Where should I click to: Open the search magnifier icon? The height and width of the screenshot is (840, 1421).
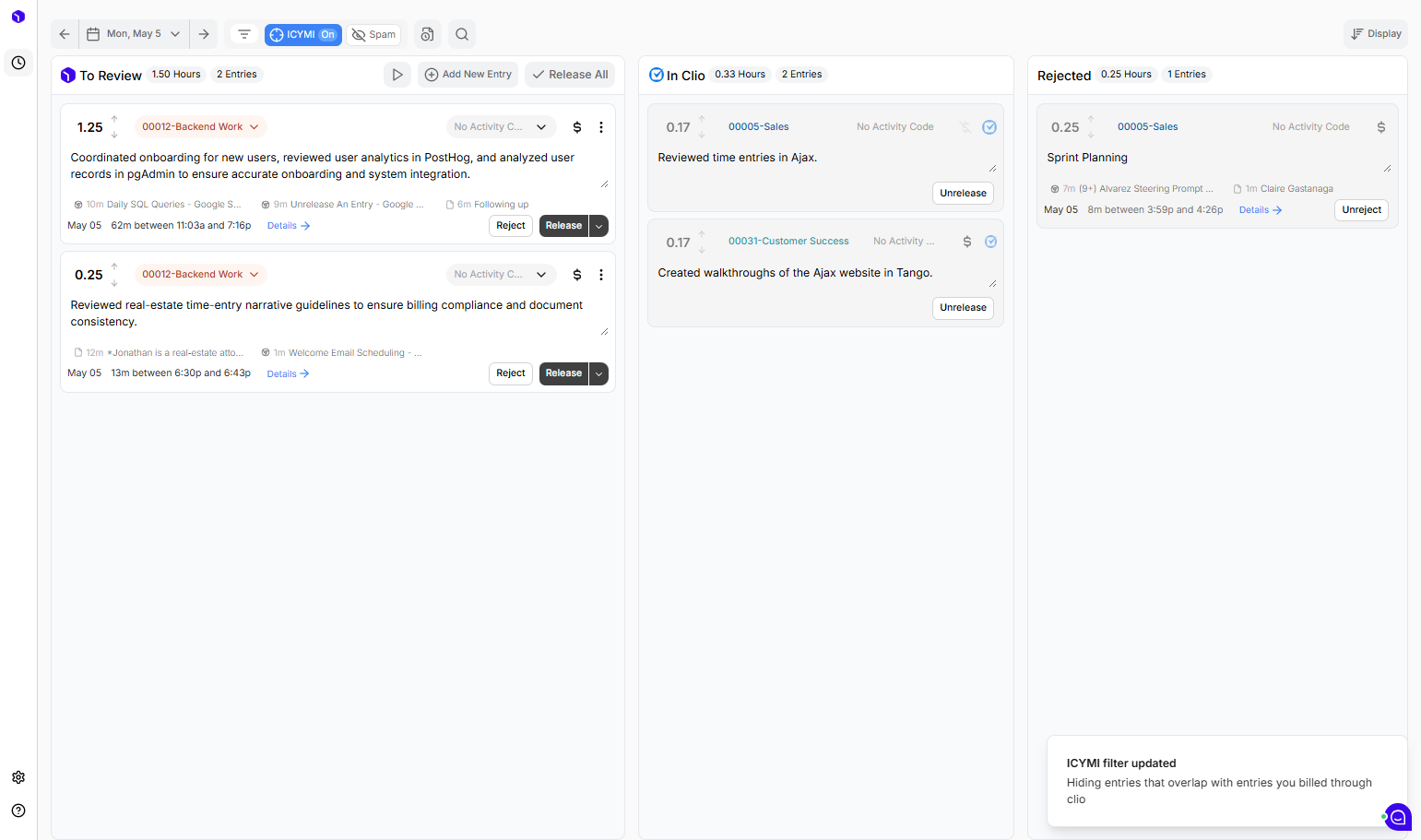point(462,34)
